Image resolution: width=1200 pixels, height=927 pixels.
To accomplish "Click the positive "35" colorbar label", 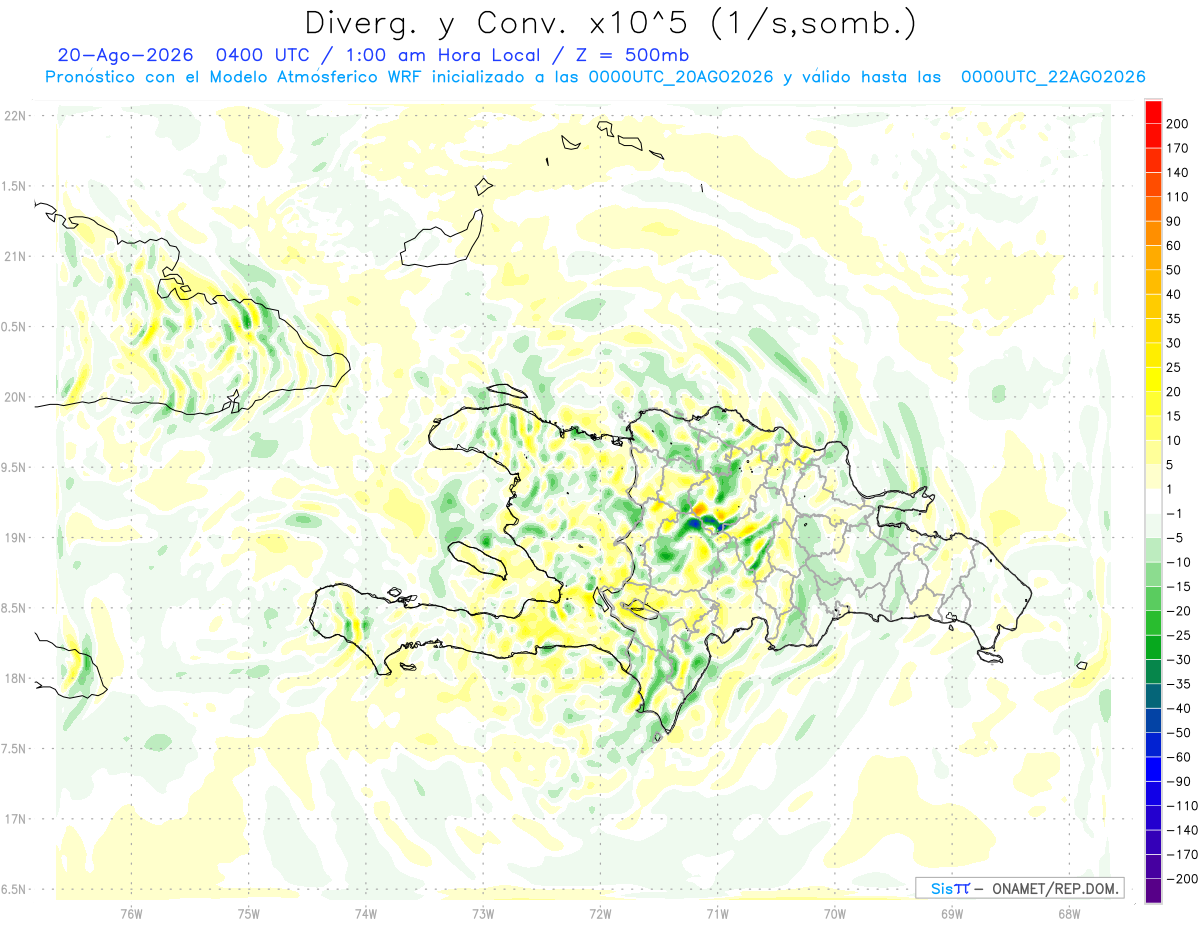I will click(x=1175, y=319).
